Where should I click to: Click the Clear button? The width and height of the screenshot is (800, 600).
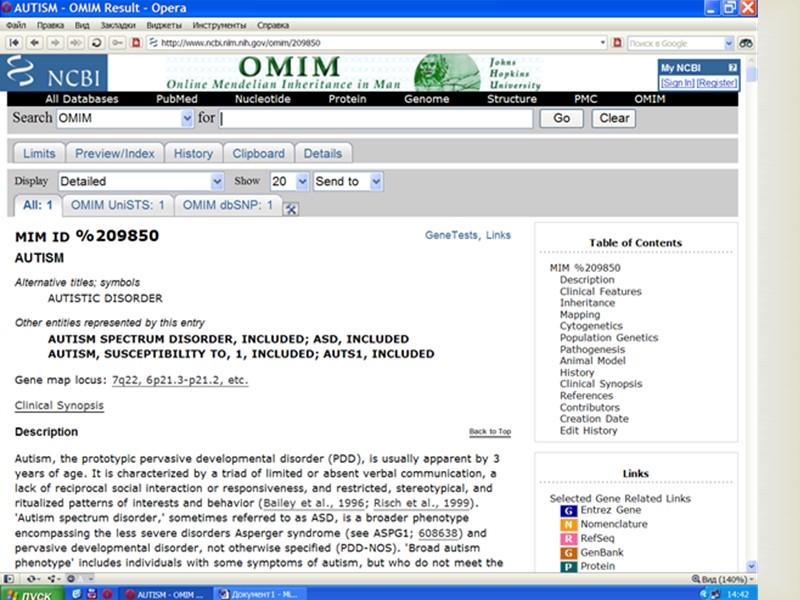pyautogui.click(x=614, y=118)
